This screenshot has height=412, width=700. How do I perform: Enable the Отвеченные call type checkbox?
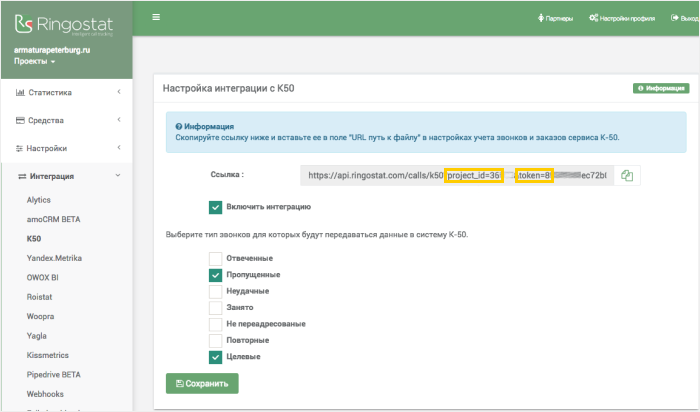[x=215, y=258]
